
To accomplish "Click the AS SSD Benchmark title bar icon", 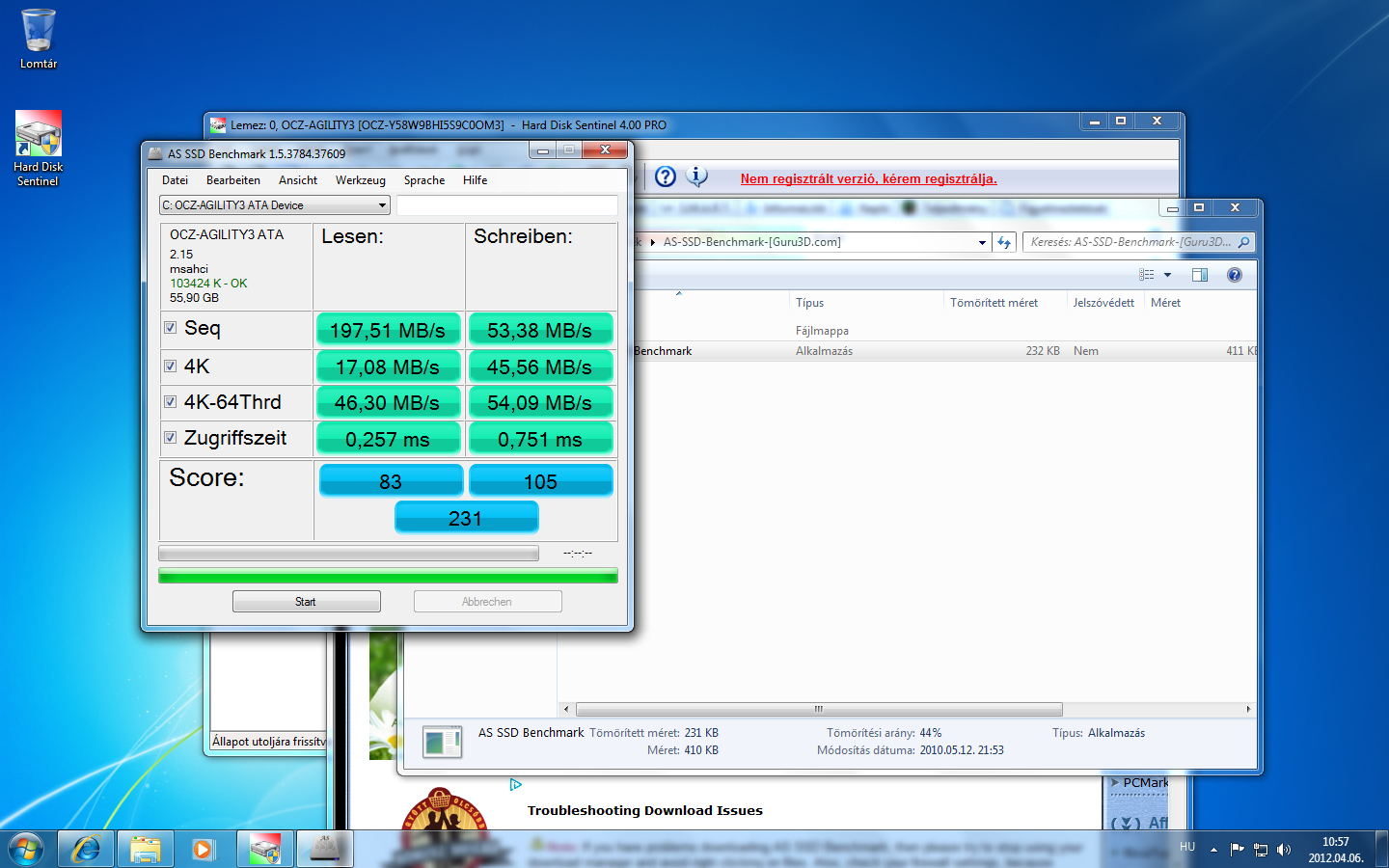I will pos(155,153).
